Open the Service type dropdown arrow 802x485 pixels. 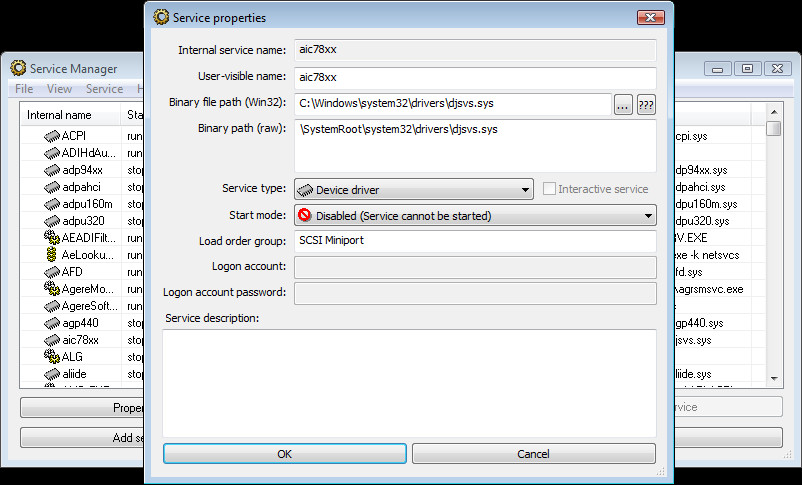(525, 190)
